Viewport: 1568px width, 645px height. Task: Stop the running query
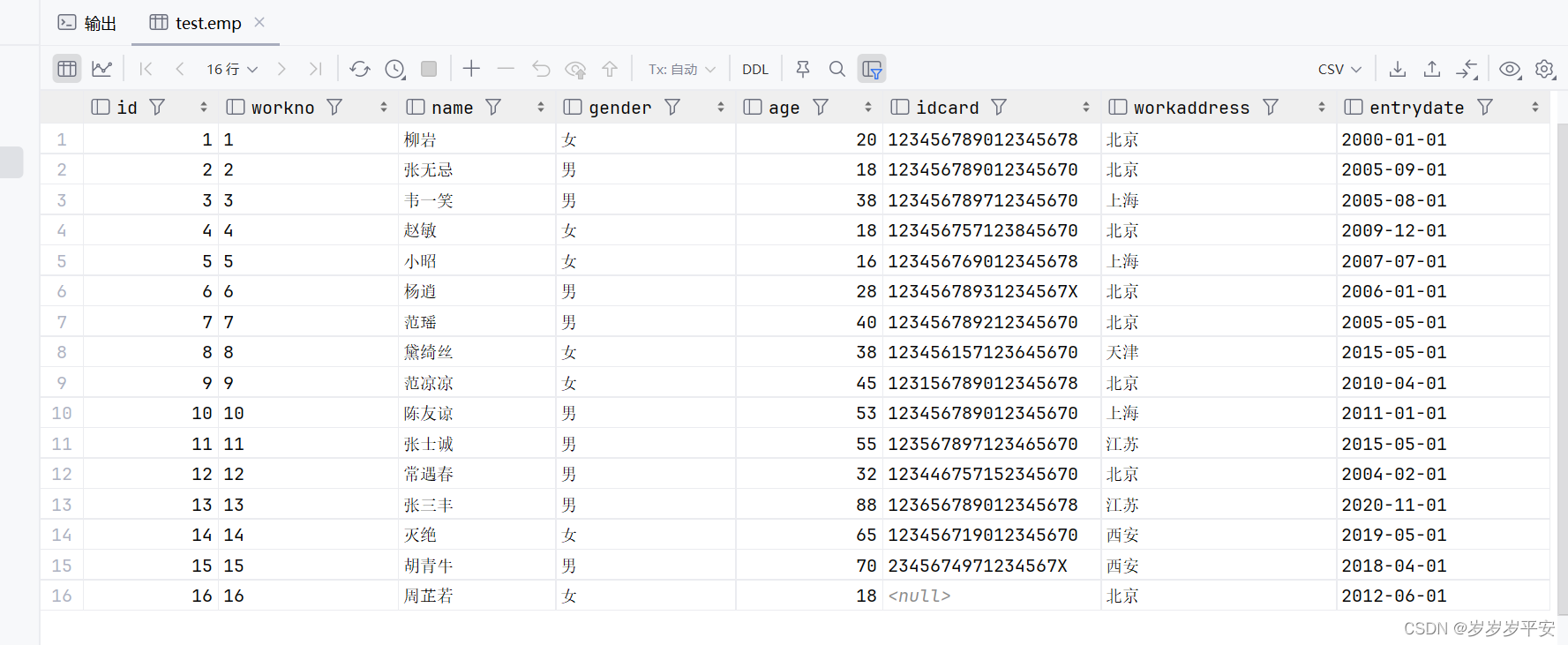click(x=429, y=69)
